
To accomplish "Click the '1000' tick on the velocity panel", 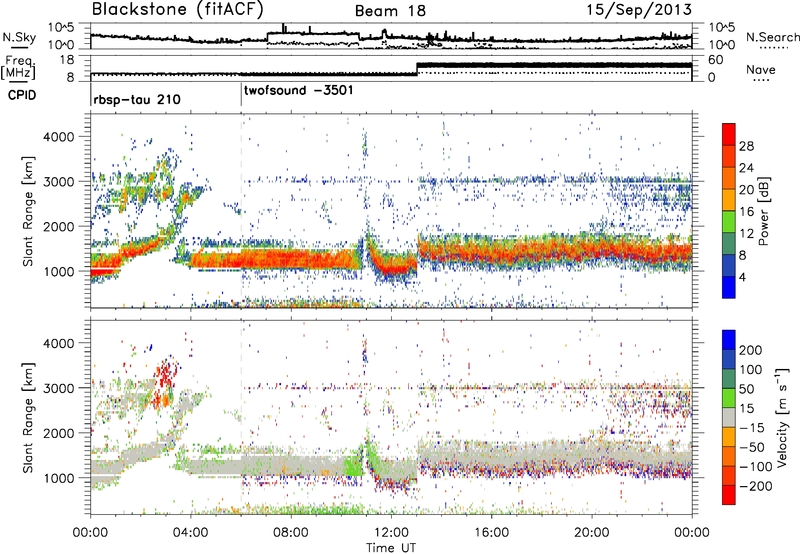I will click(x=58, y=478).
